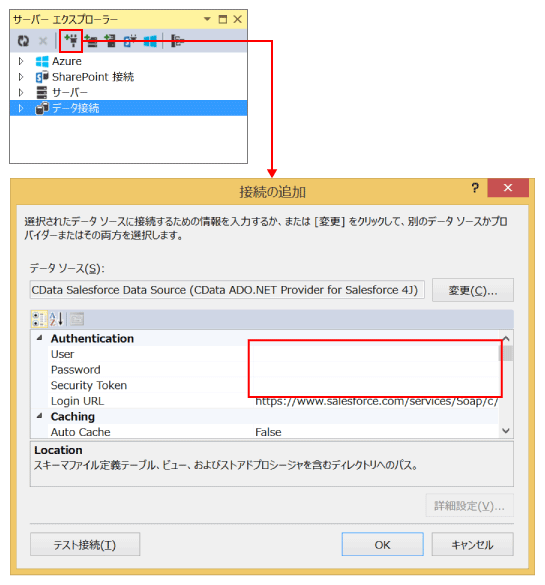Collapse the Caching category
Image resolution: width=545 pixels, height=585 pixels.
click(x=40, y=416)
